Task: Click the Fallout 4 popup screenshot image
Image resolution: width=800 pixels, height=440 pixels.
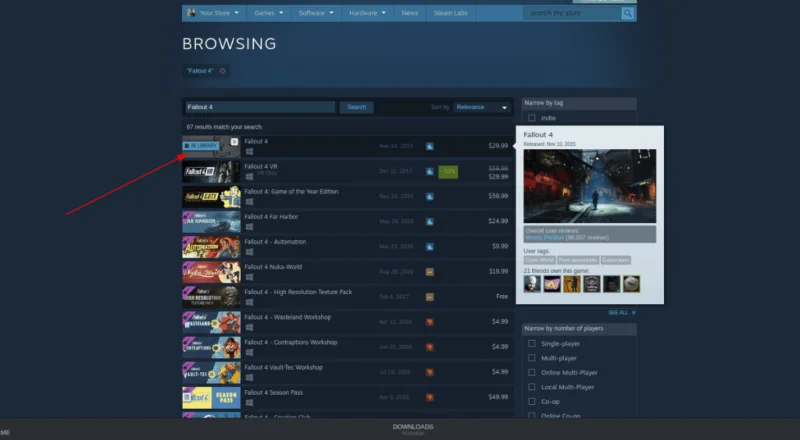Action: coord(590,186)
